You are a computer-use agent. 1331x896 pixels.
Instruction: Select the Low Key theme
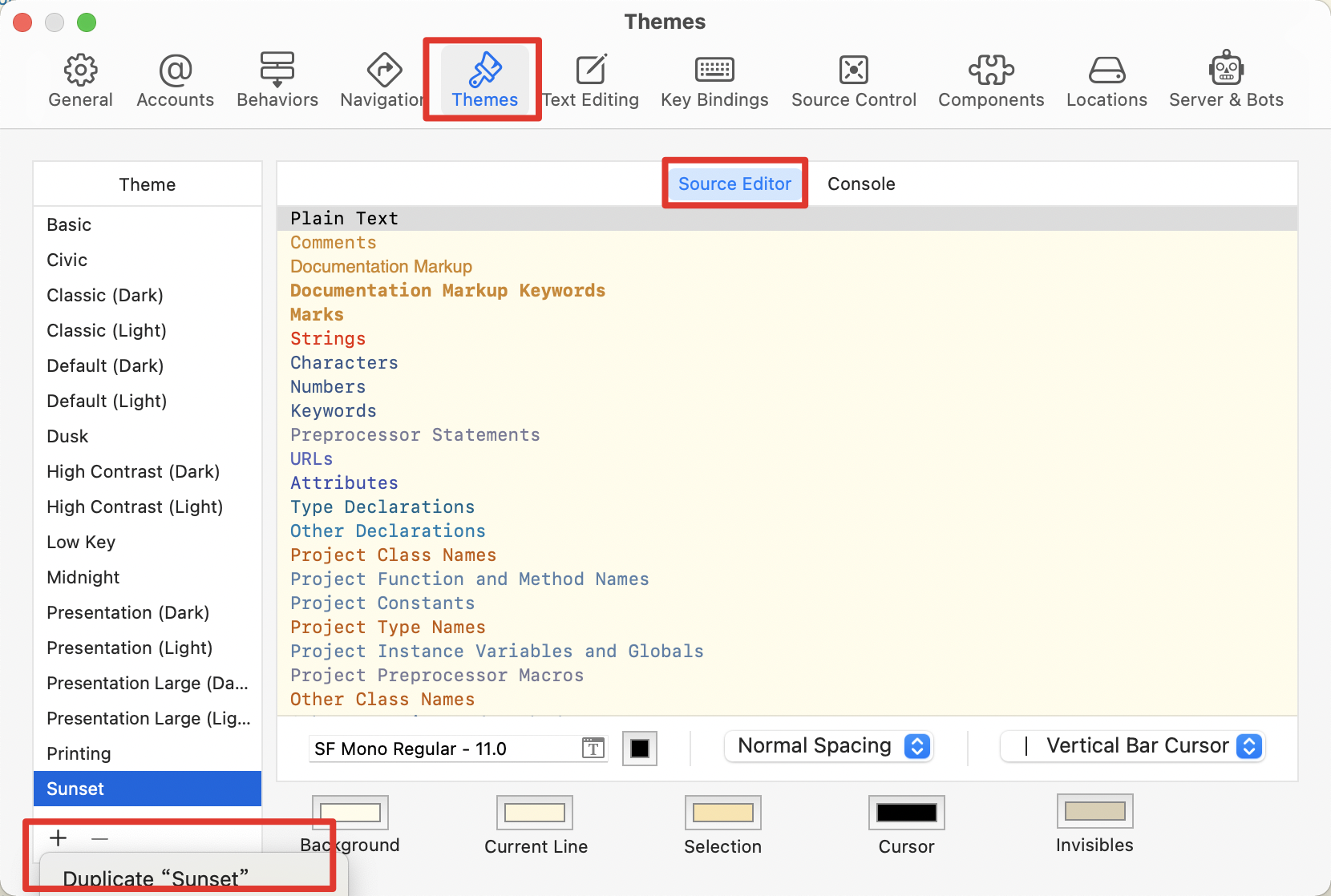pos(148,542)
